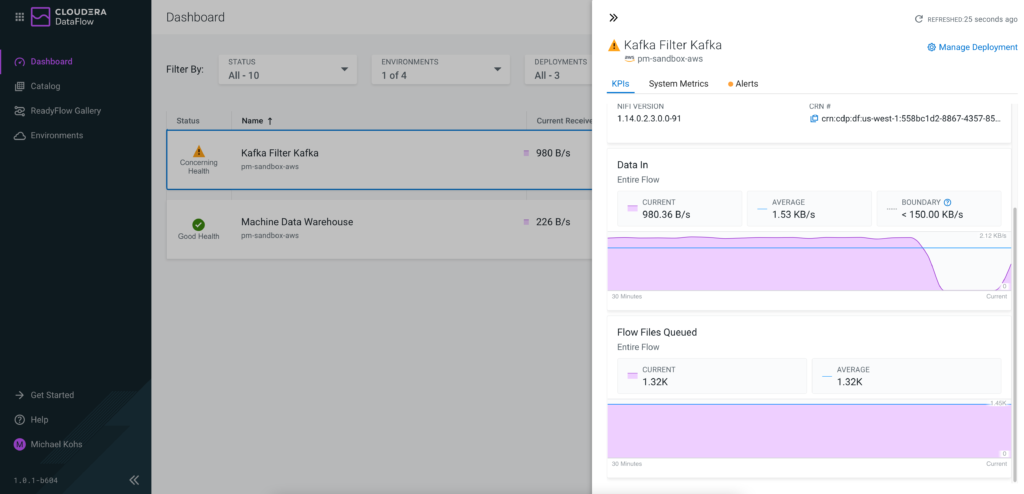Open the apps grid menu icon
The width and height of the screenshot is (1024, 494).
18,17
